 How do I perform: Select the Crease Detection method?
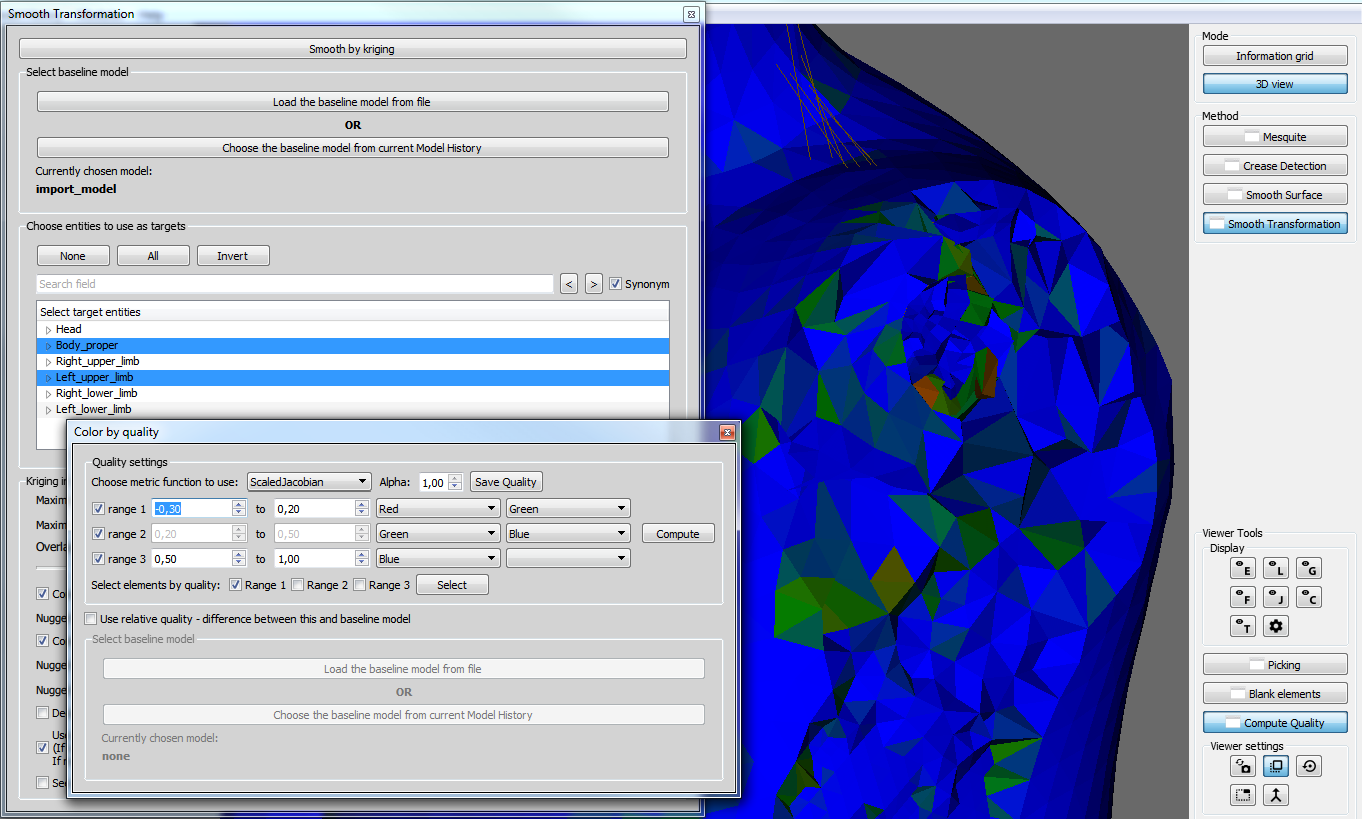click(x=1275, y=166)
